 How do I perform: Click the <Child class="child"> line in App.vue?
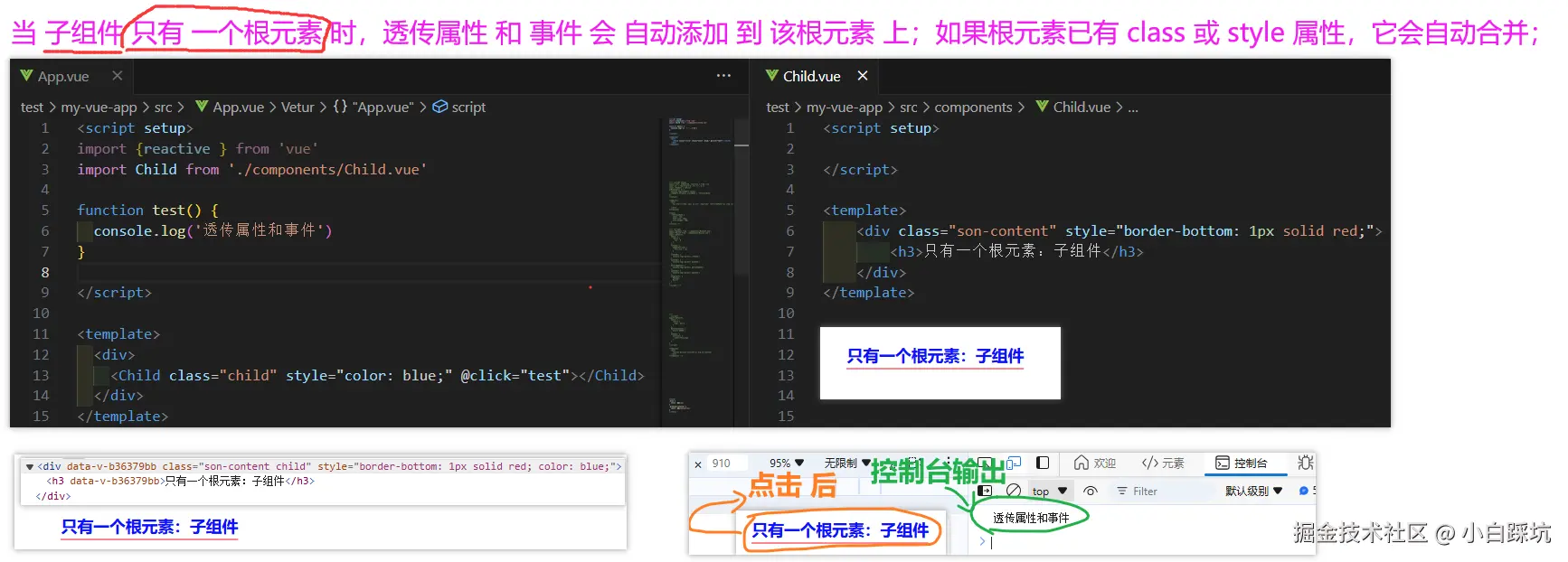point(377,376)
